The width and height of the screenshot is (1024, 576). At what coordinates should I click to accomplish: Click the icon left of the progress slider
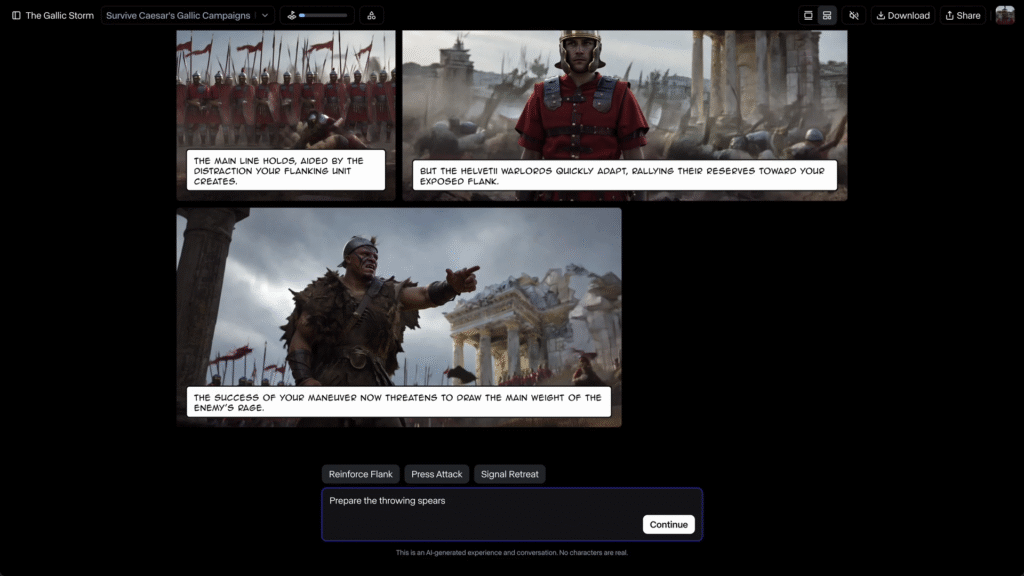click(x=292, y=16)
